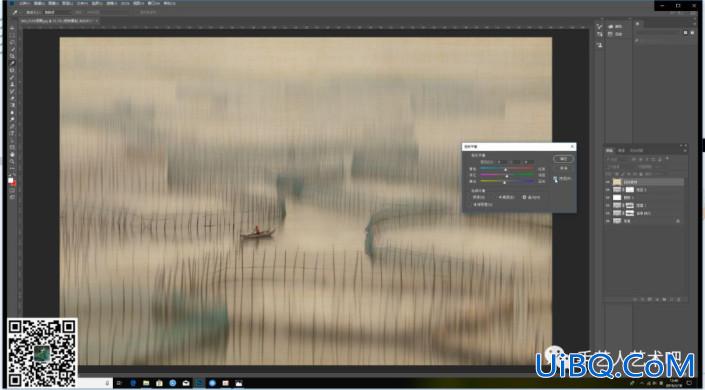
Task: Select the Eyedropper tool in toolbar
Action: click(13, 63)
